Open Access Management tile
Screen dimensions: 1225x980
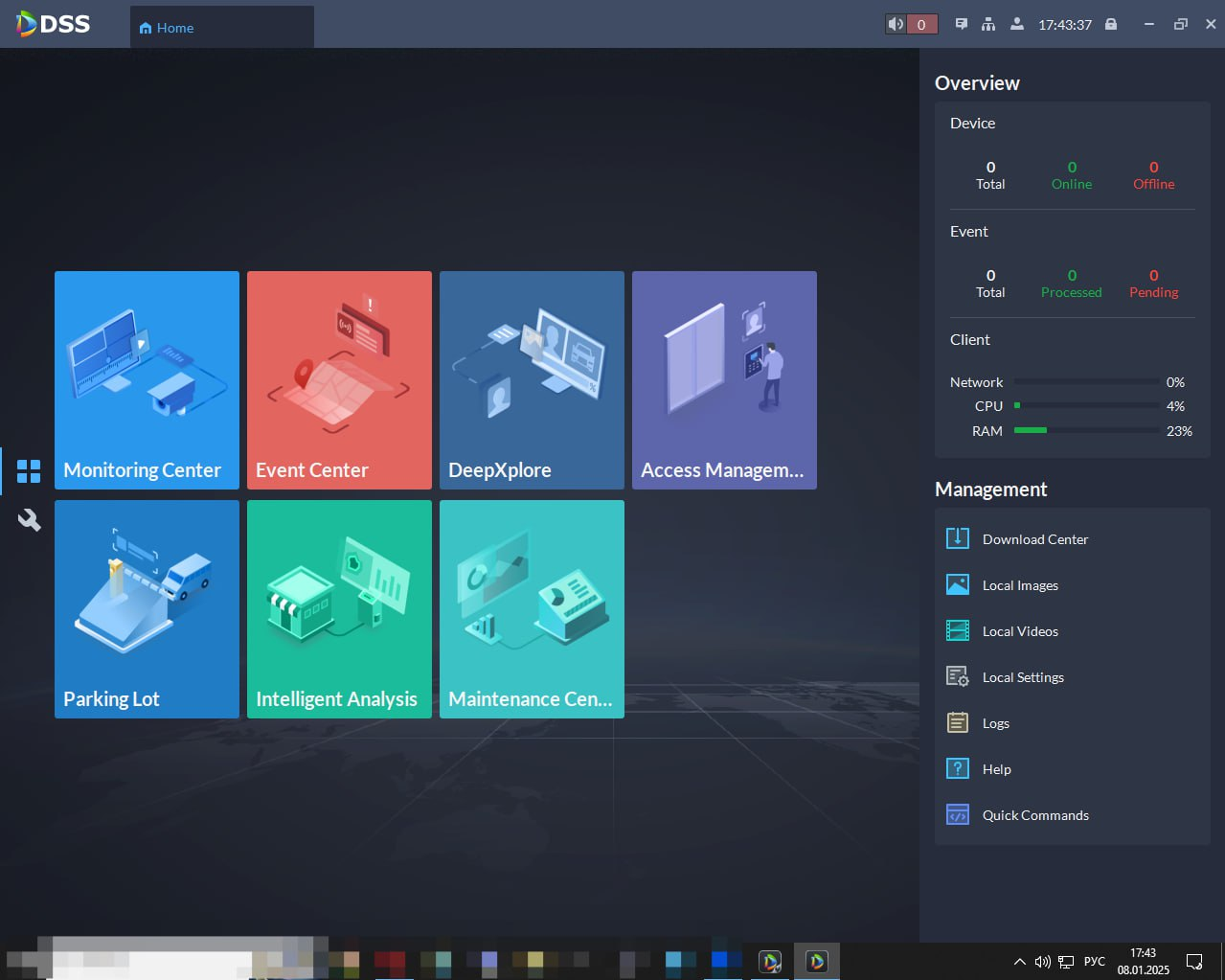point(724,380)
